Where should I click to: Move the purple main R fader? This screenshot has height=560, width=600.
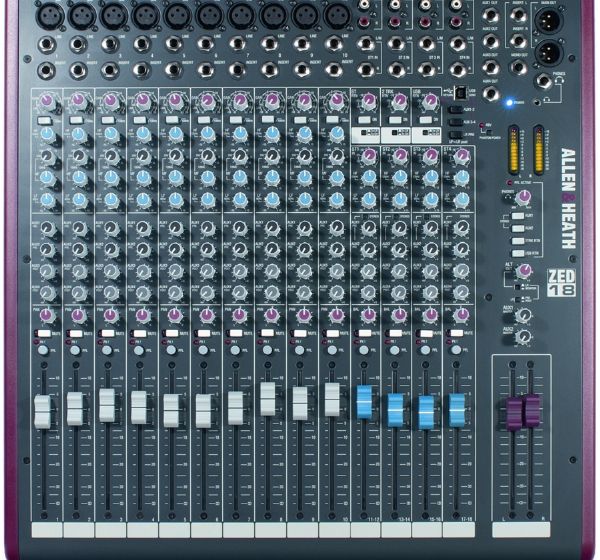coord(532,411)
